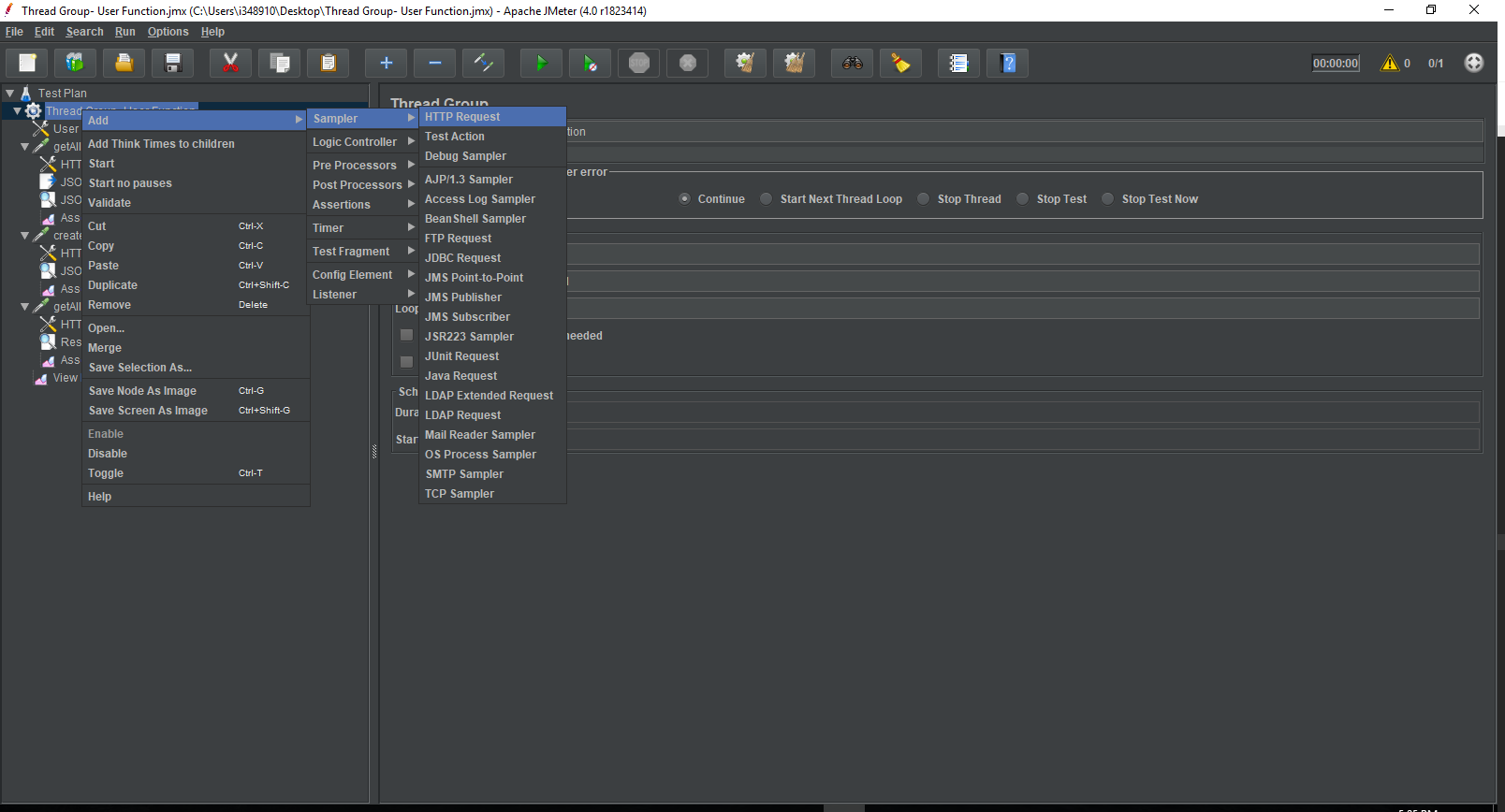
Task: Expand the Logic Controller submenu
Action: tap(363, 142)
